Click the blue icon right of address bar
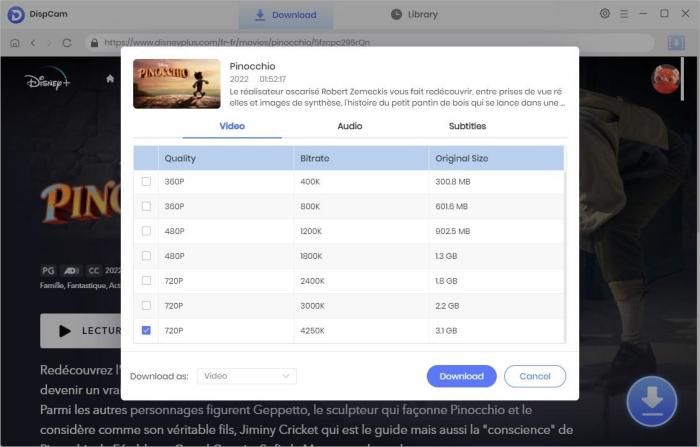 point(676,43)
